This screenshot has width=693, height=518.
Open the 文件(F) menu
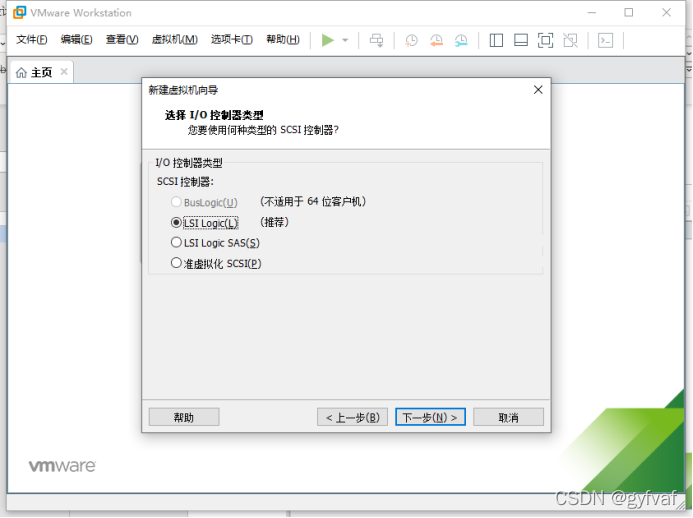click(x=32, y=40)
